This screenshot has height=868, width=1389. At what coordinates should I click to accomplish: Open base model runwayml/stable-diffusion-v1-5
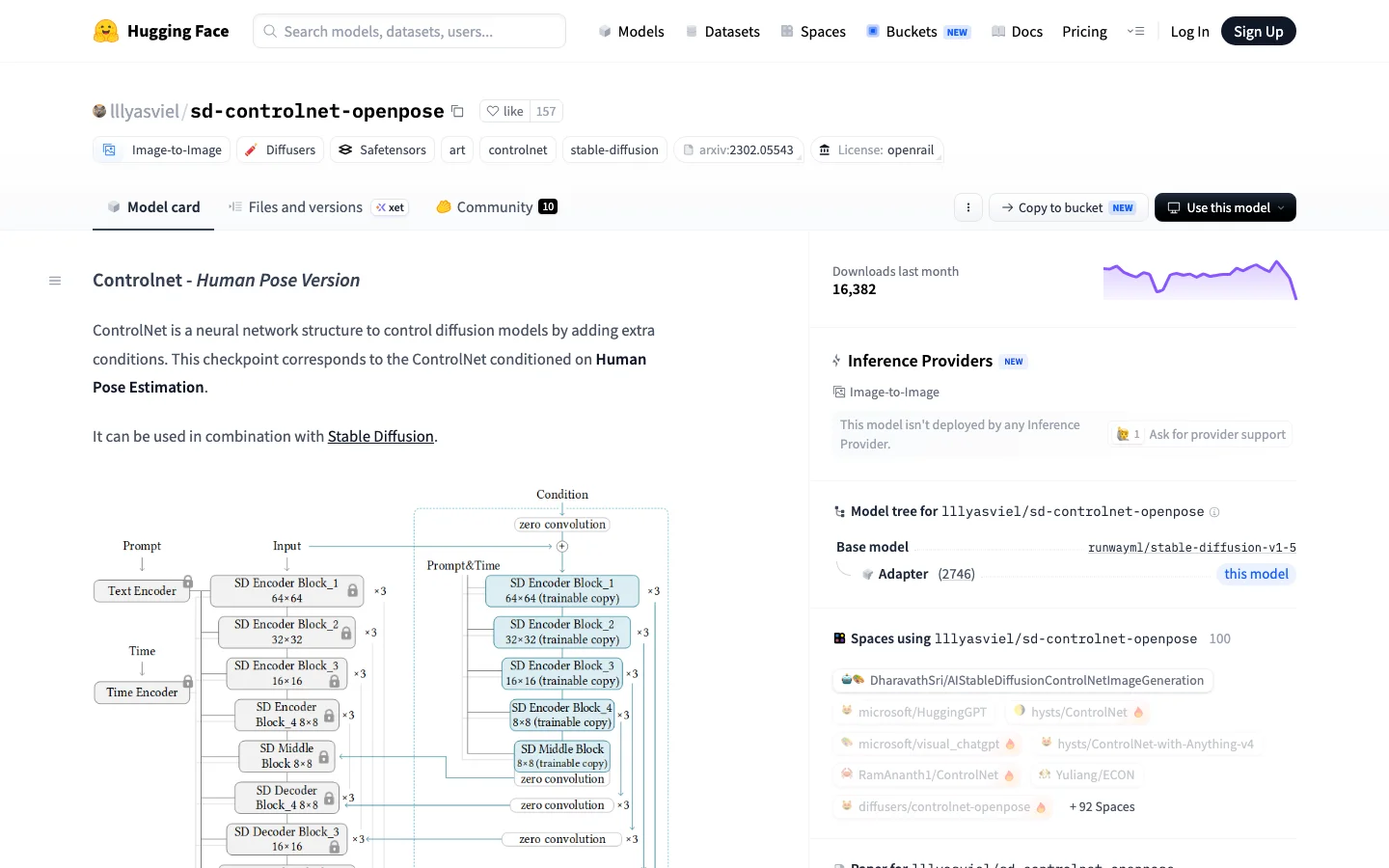(x=1192, y=547)
